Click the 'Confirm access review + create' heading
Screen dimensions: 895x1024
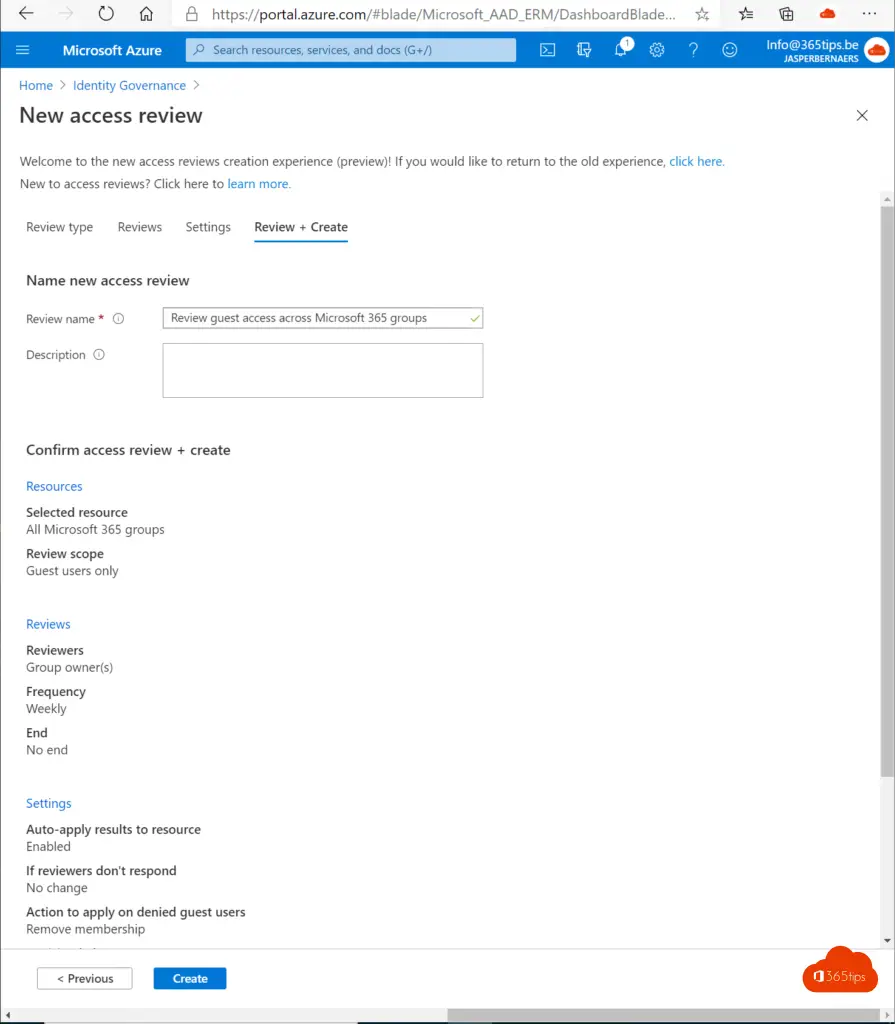(x=128, y=450)
